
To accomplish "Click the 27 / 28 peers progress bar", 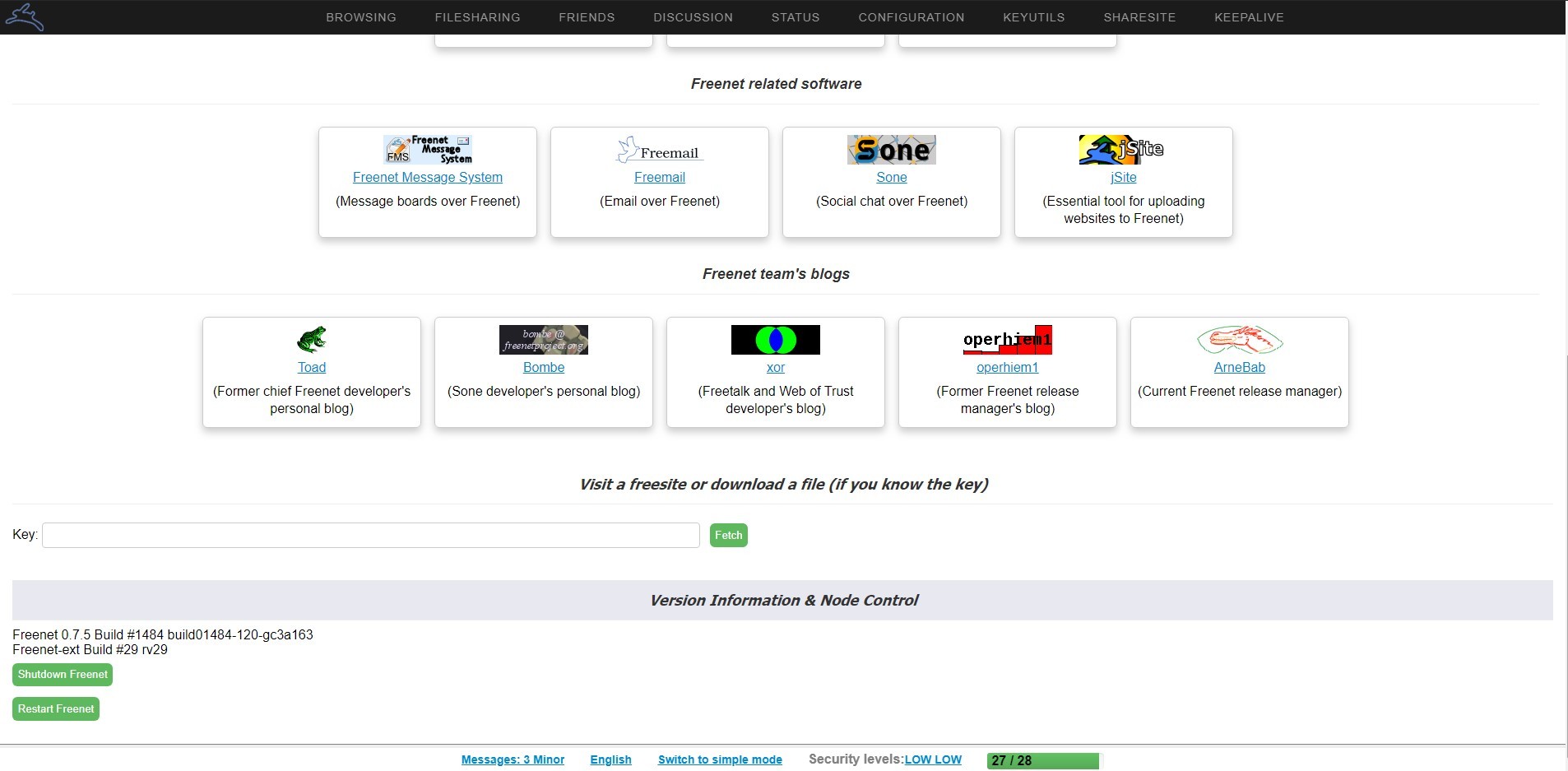I will point(1043,760).
